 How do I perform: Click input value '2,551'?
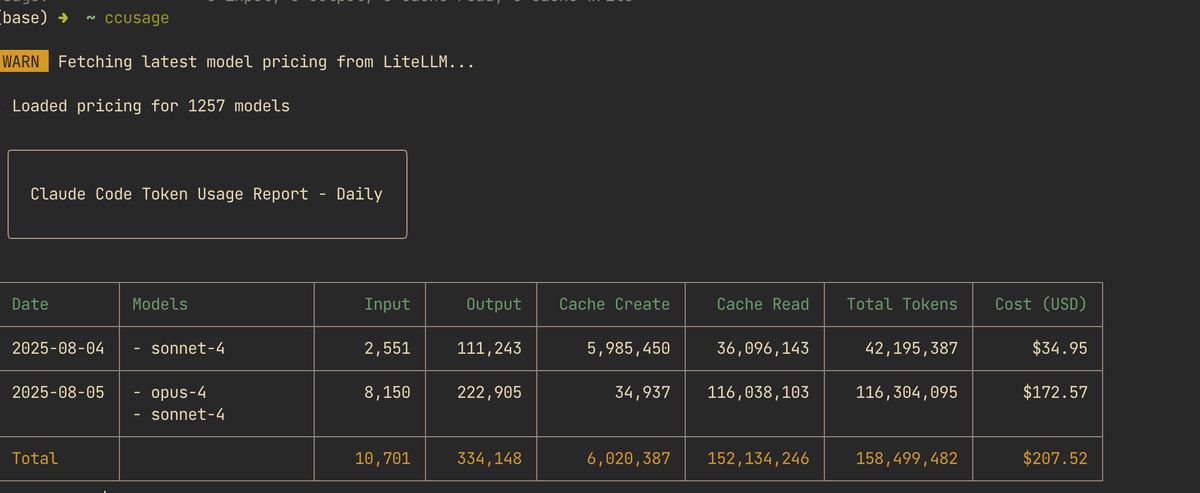(387, 349)
